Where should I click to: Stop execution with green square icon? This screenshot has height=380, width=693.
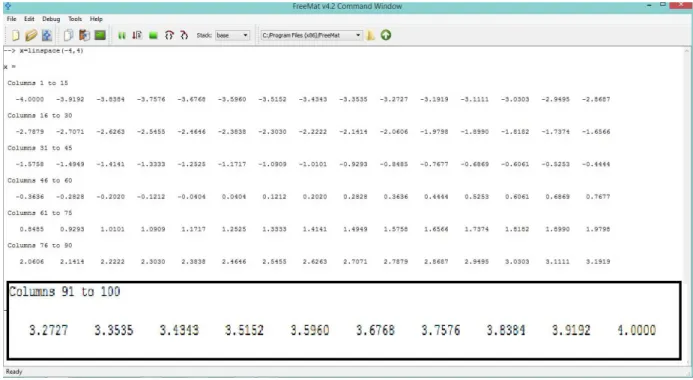[x=153, y=36]
